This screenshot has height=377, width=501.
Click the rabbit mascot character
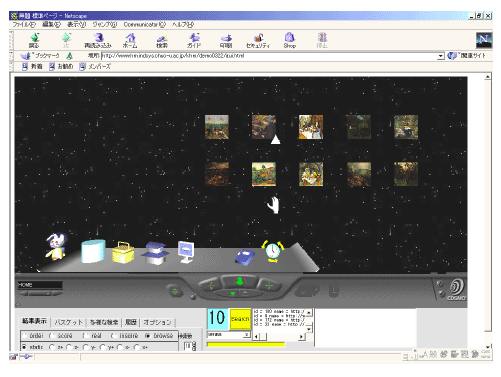56,246
